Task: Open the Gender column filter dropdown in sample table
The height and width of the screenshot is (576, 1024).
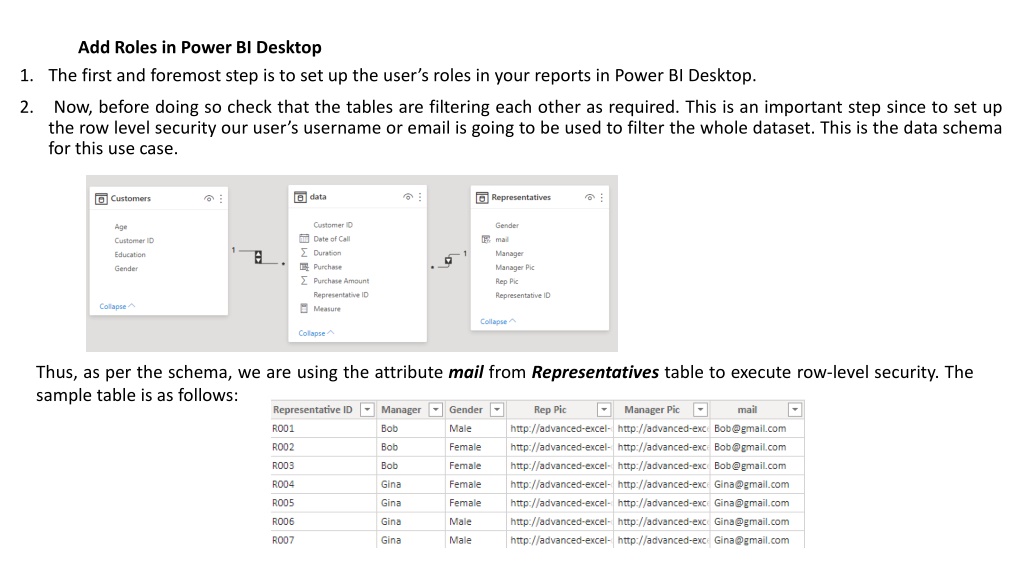Action: pos(497,409)
